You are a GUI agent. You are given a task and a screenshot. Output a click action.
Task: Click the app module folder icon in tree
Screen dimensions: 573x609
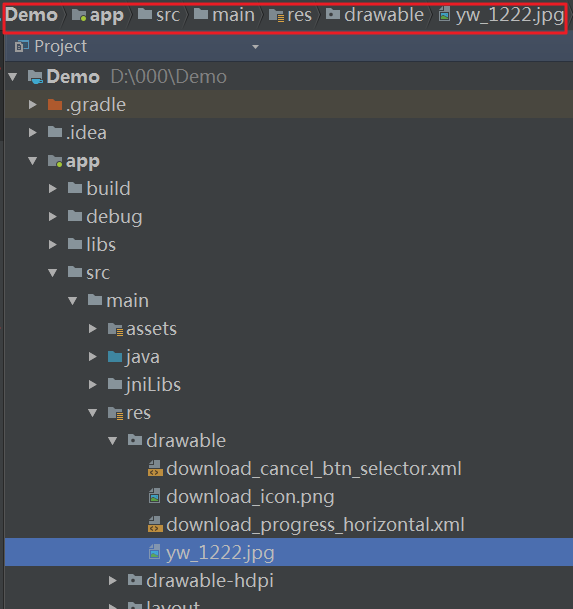(55, 161)
